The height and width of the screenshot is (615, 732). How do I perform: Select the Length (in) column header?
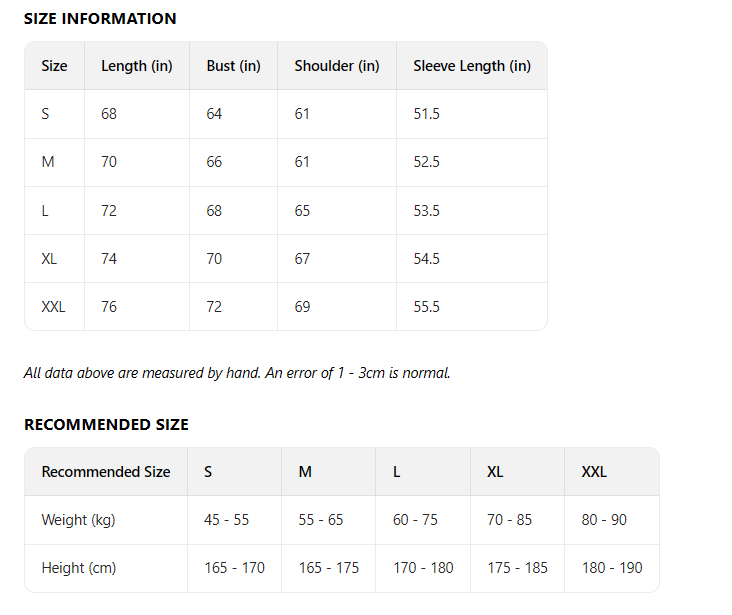click(x=137, y=66)
